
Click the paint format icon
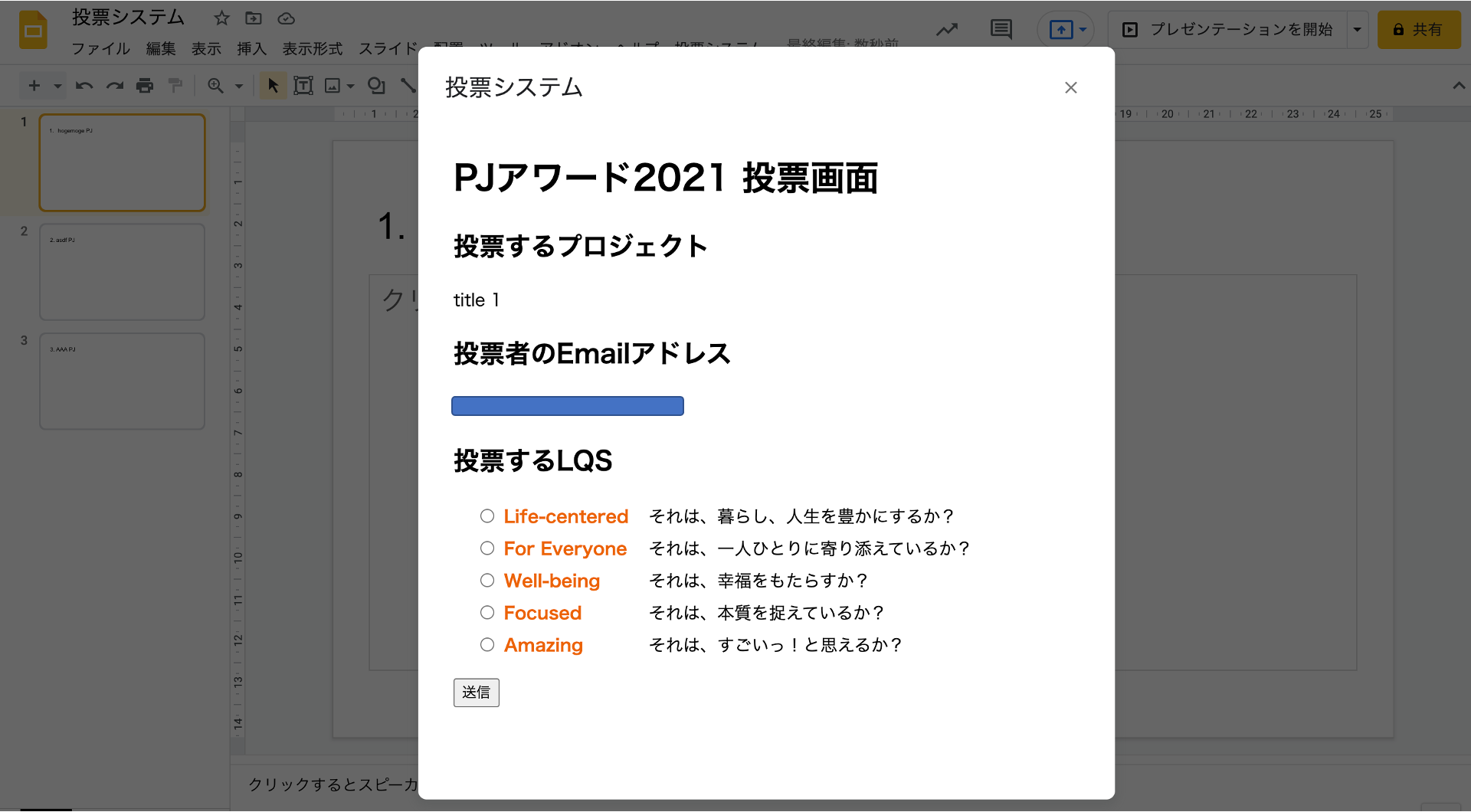(175, 86)
